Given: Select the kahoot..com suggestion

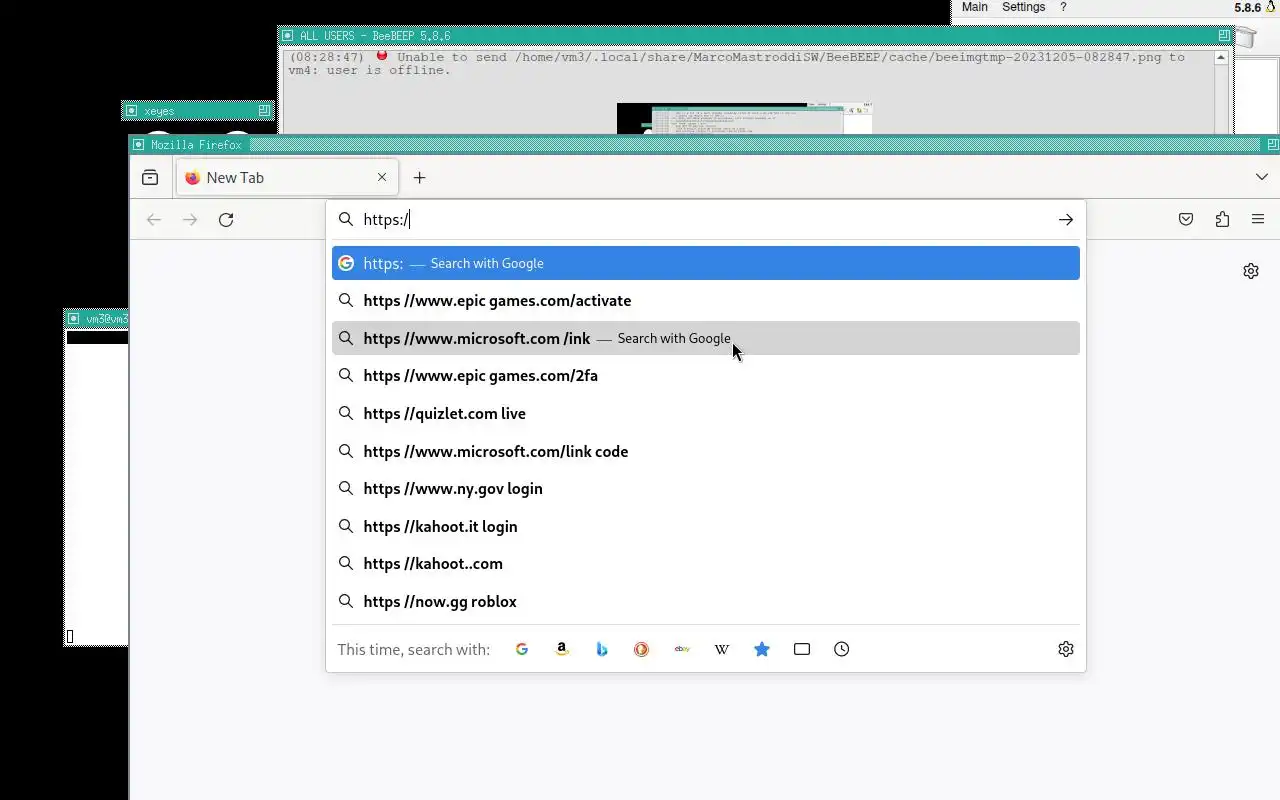Looking at the screenshot, I should pos(706,563).
